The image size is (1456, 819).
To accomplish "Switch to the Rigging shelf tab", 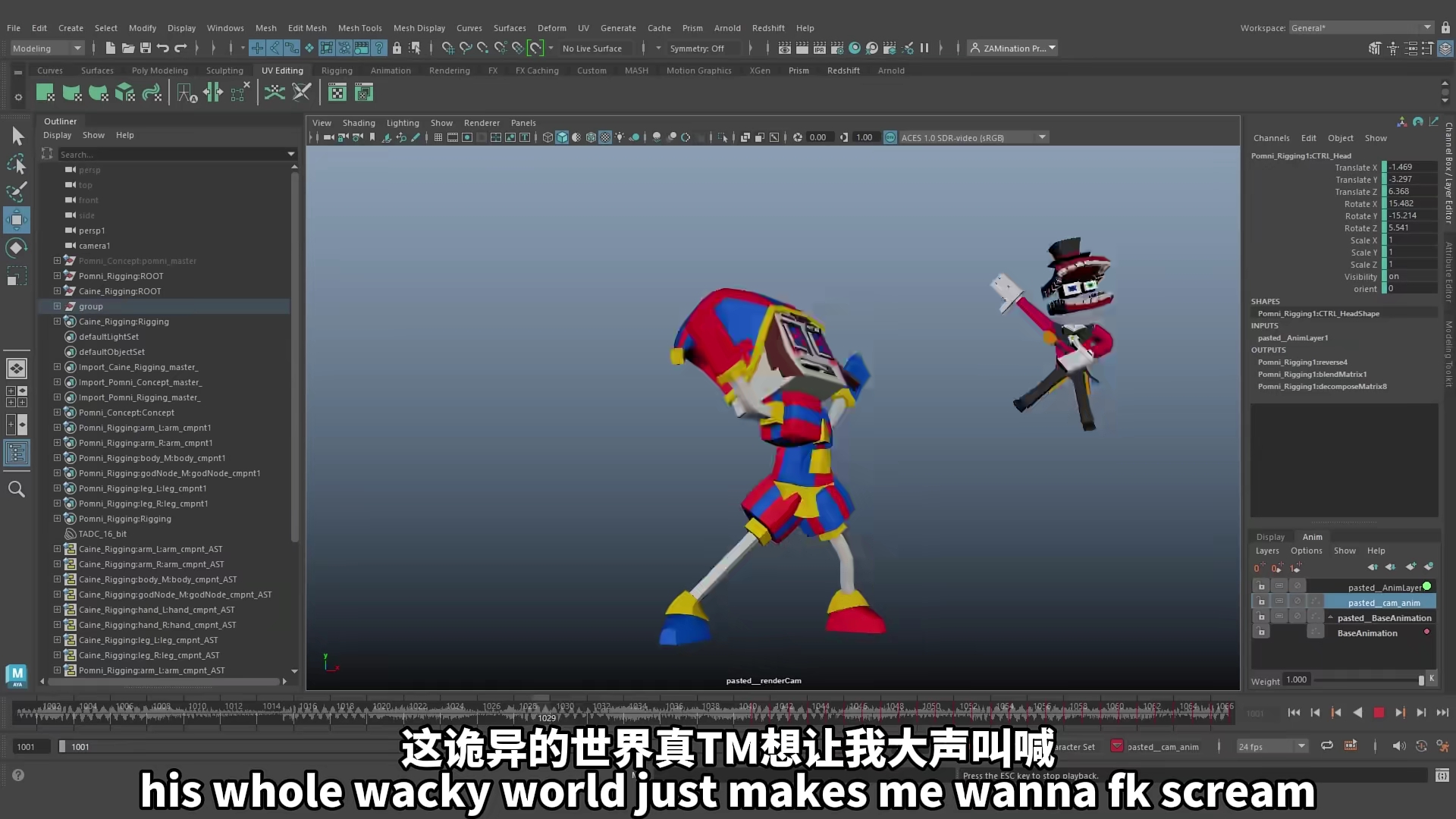I will point(337,71).
